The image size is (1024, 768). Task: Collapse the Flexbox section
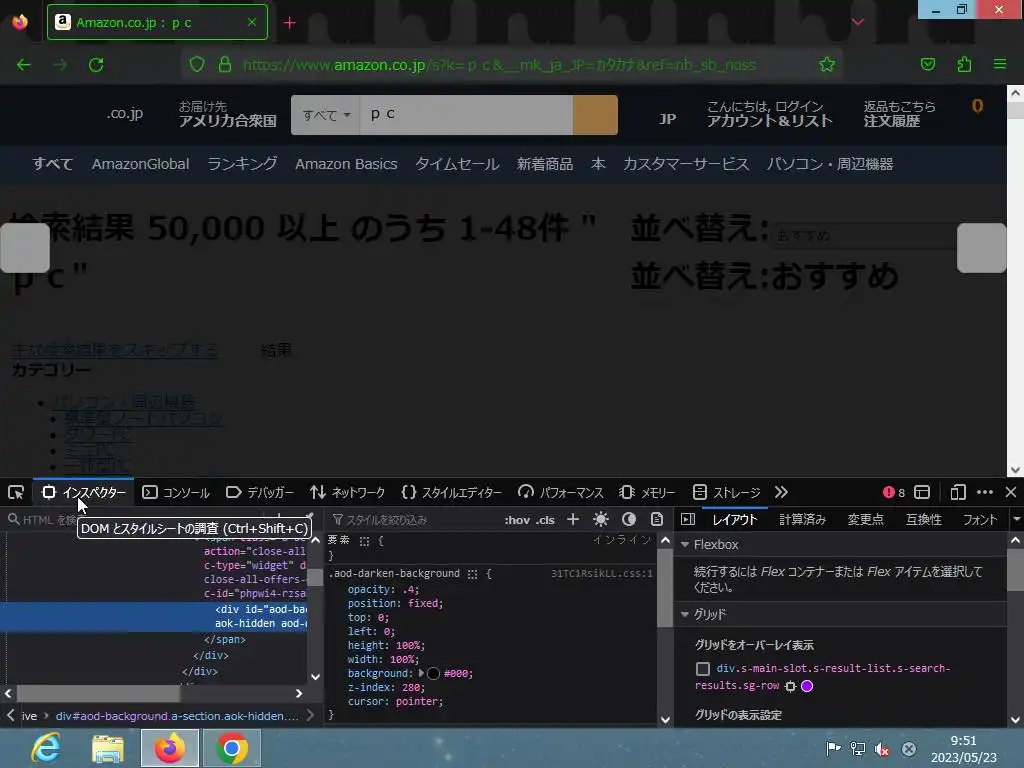[x=685, y=545]
